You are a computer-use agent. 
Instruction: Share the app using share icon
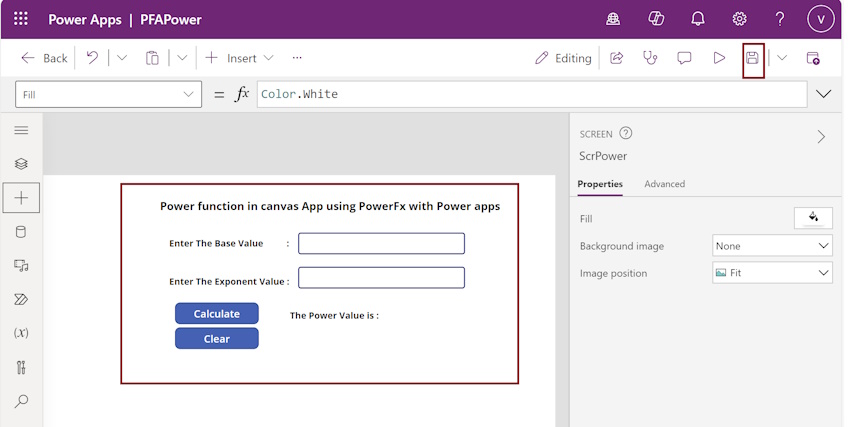[x=617, y=58]
